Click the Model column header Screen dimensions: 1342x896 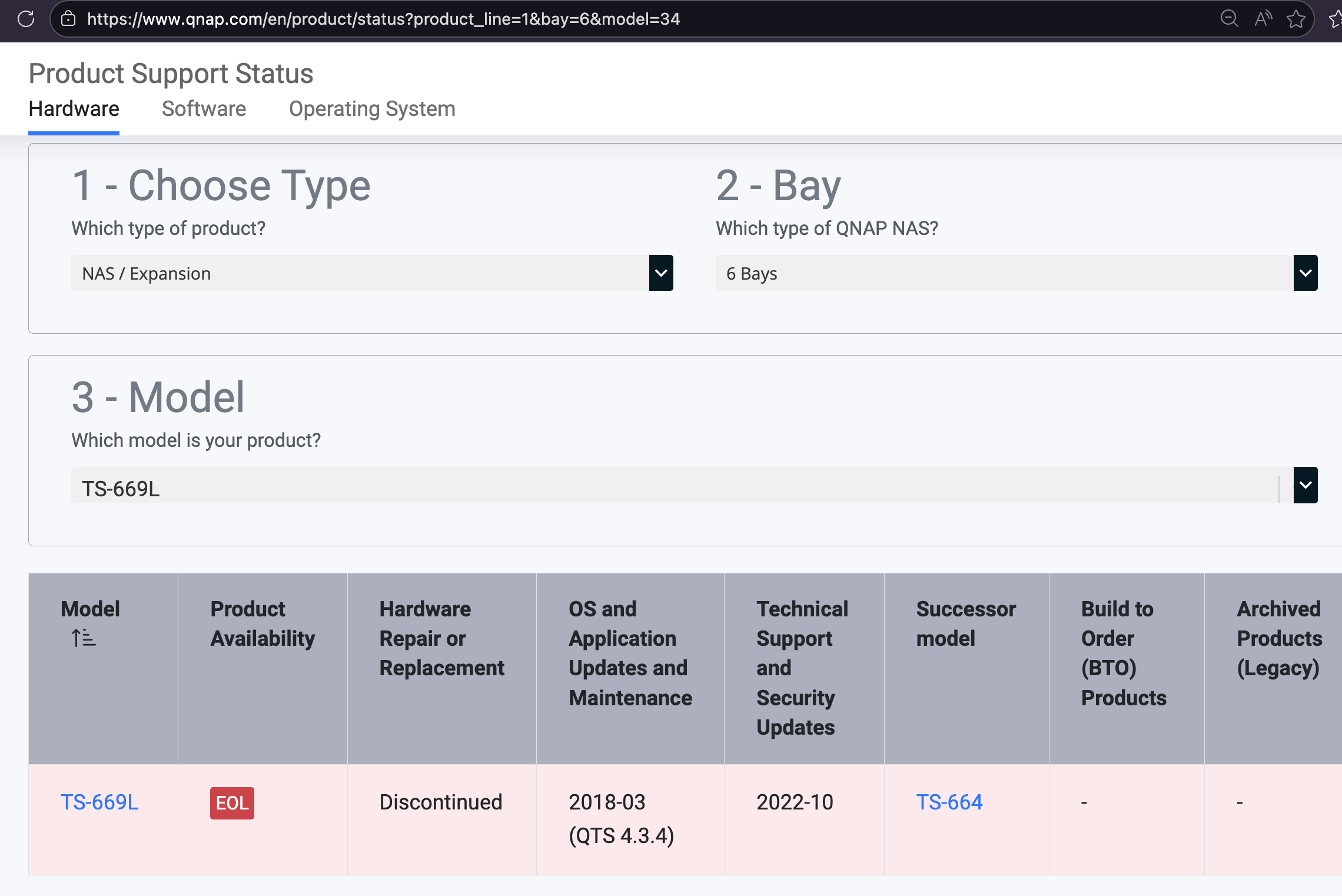[90, 609]
